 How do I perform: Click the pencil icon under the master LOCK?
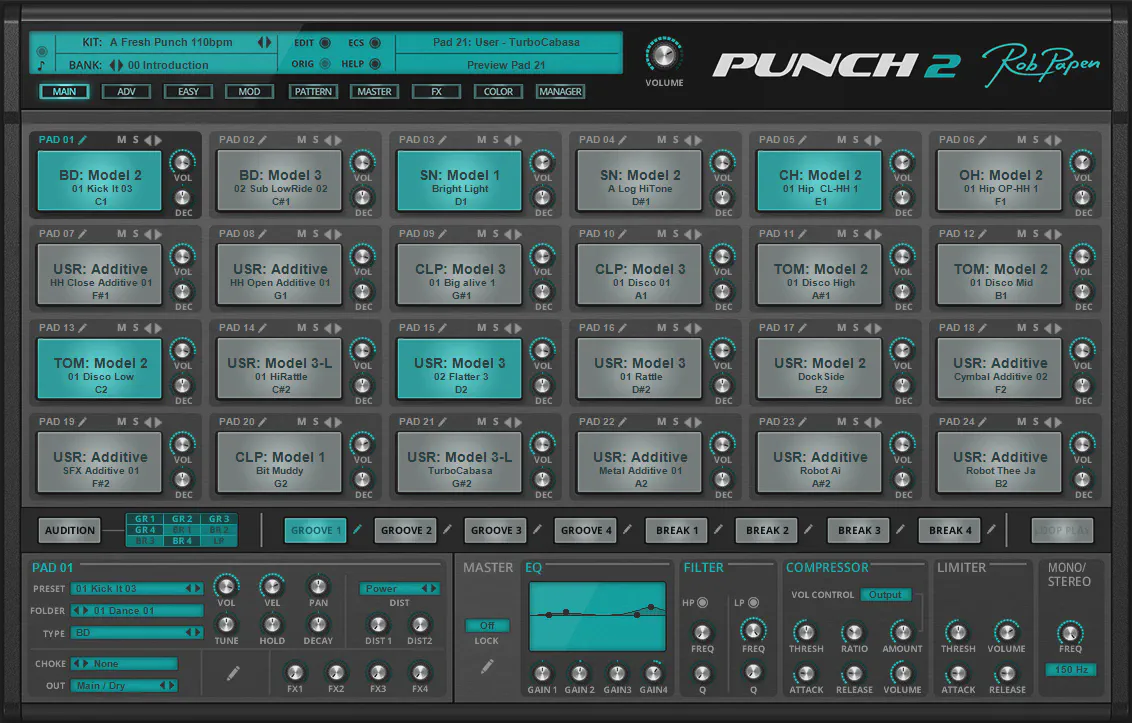point(487,666)
